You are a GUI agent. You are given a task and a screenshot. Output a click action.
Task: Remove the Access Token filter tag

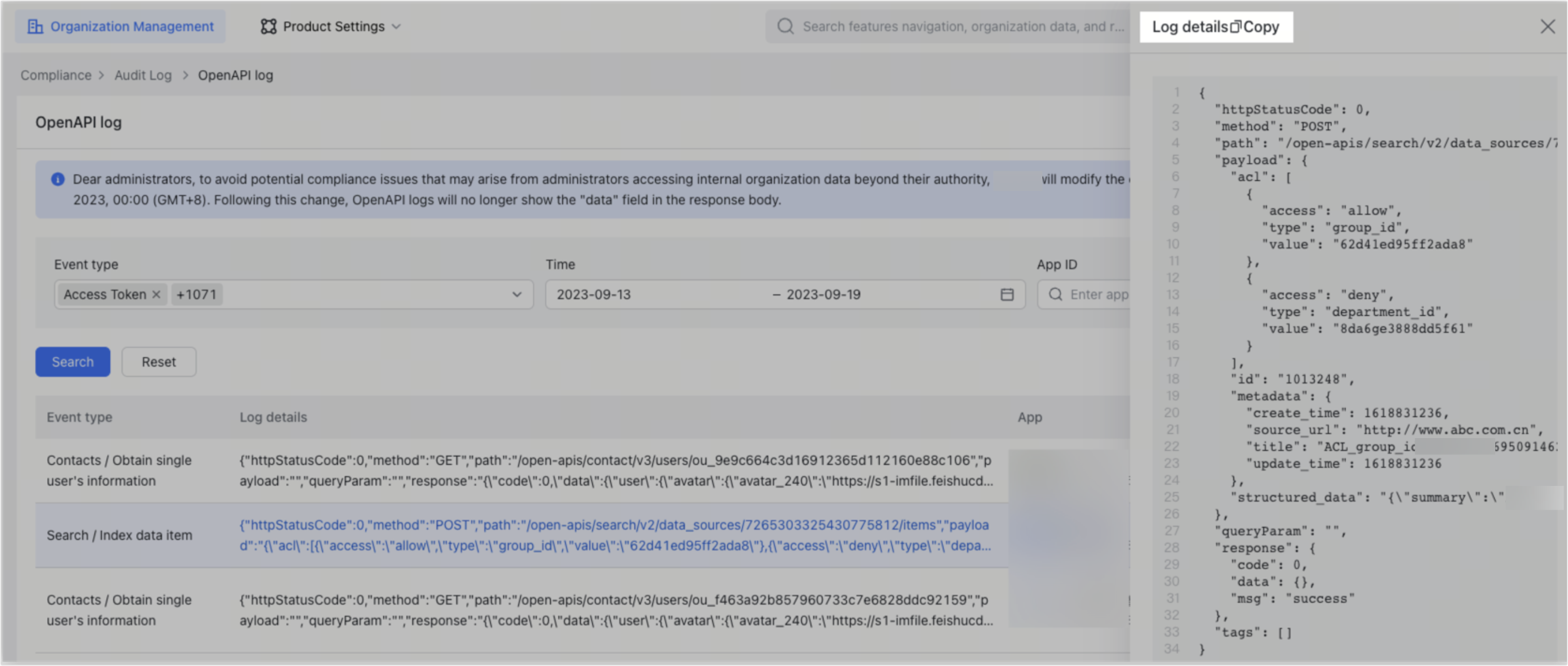157,294
